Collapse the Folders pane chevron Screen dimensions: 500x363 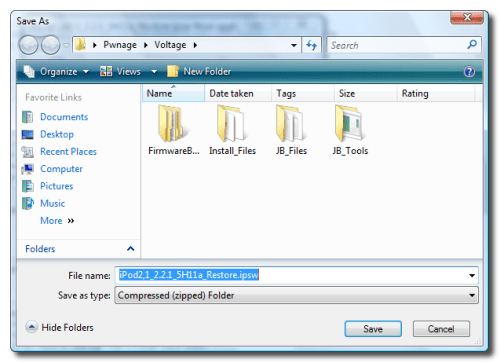(x=131, y=249)
